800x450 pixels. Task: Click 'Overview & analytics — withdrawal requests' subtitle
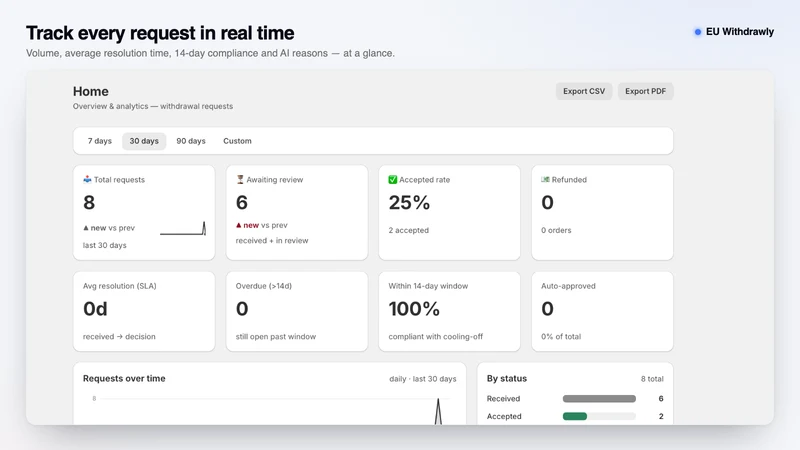[x=153, y=106]
